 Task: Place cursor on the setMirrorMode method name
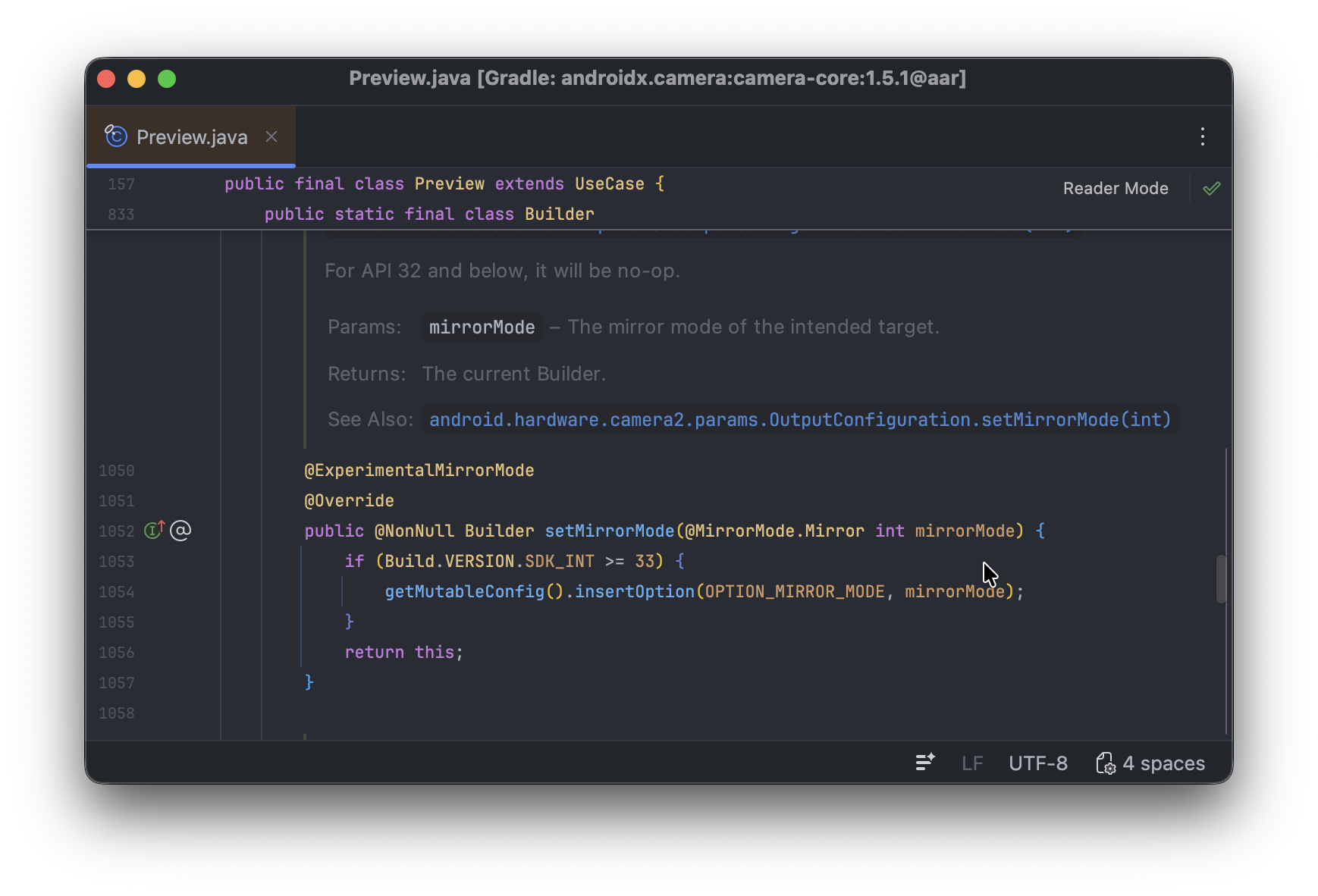coord(609,531)
